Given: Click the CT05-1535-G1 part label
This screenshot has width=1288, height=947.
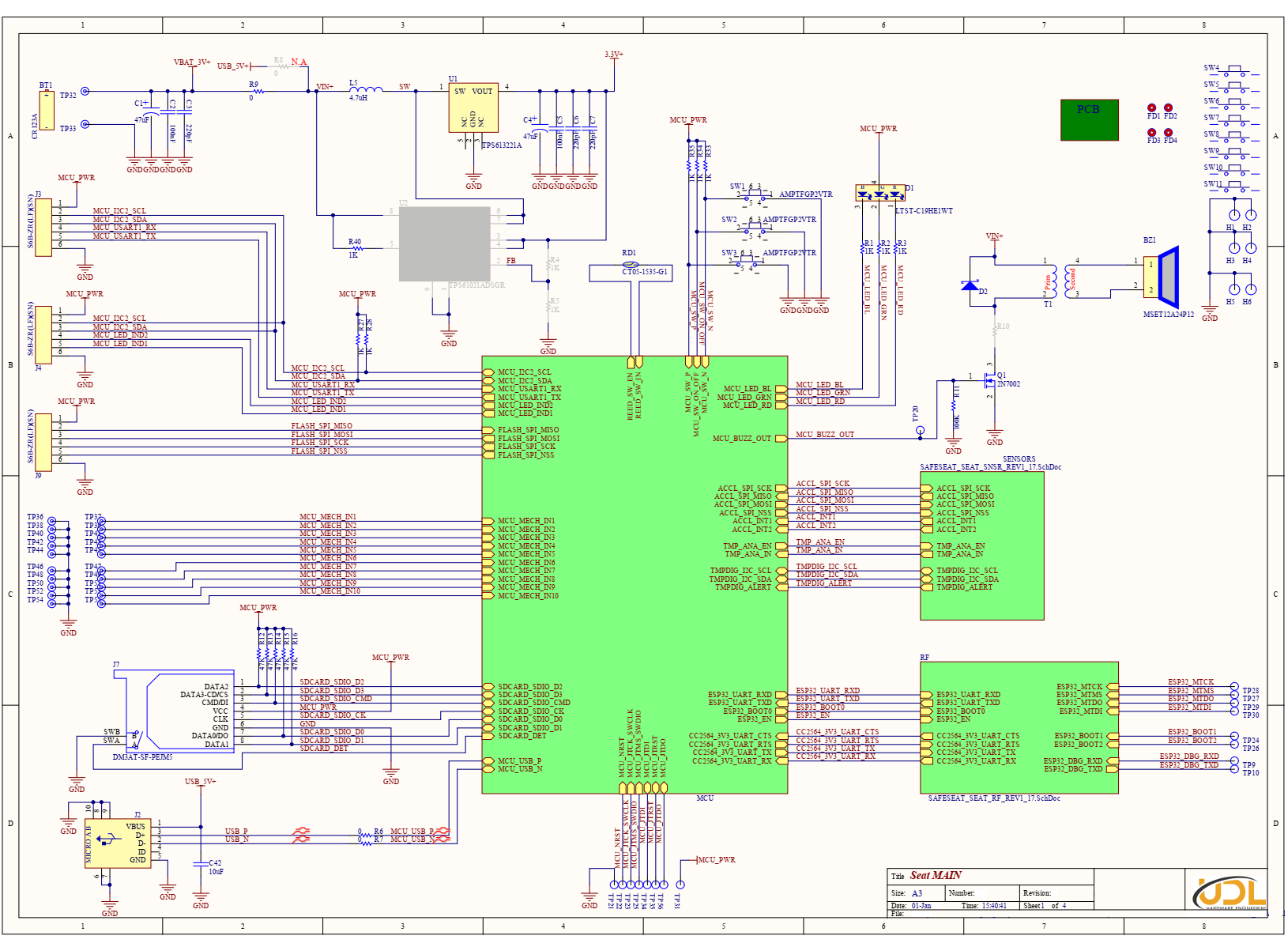Looking at the screenshot, I should 645,271.
